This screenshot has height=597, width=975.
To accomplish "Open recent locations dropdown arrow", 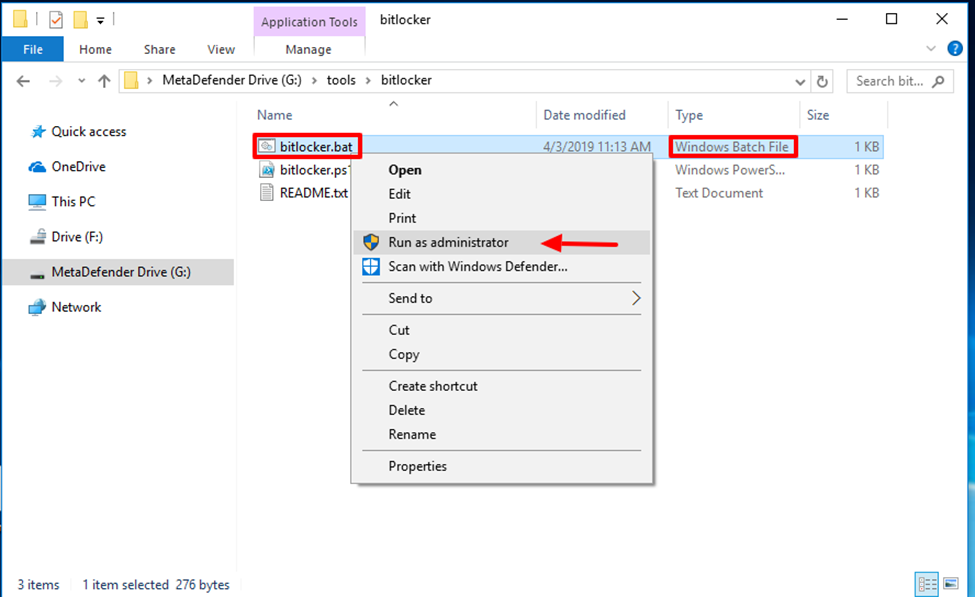I will (x=81, y=81).
